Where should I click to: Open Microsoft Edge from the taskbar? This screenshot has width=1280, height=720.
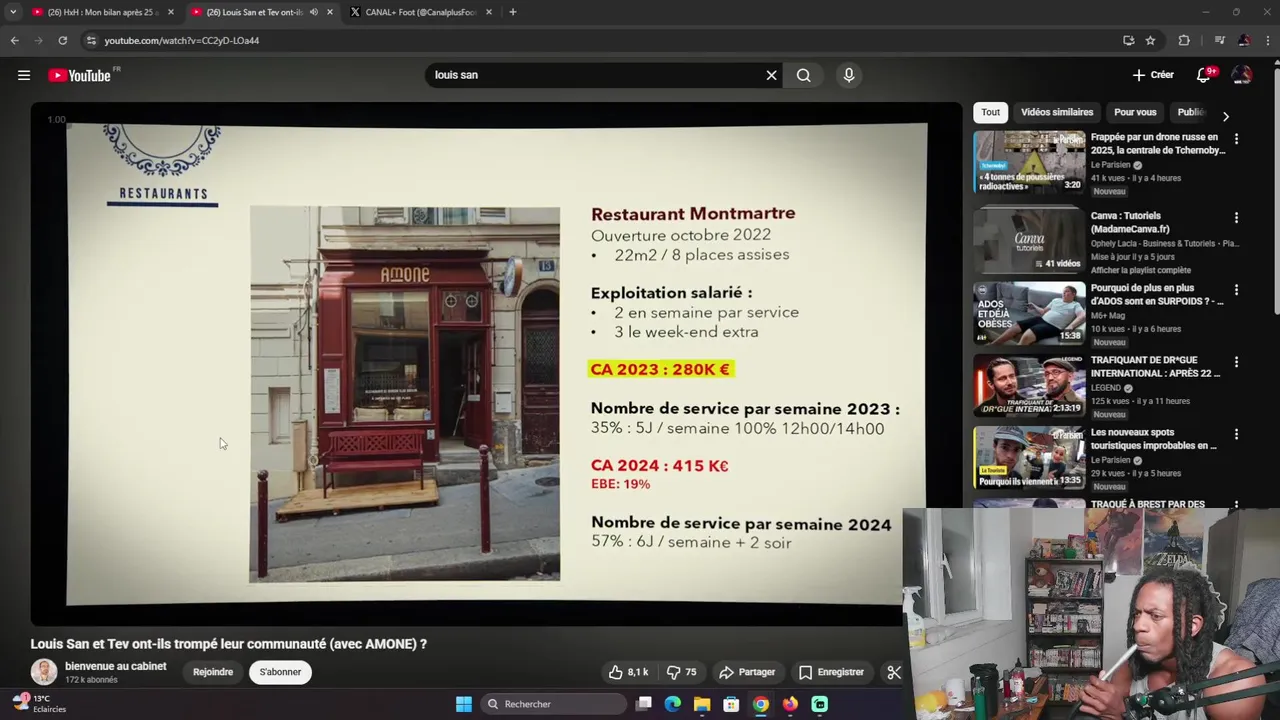tap(673, 704)
